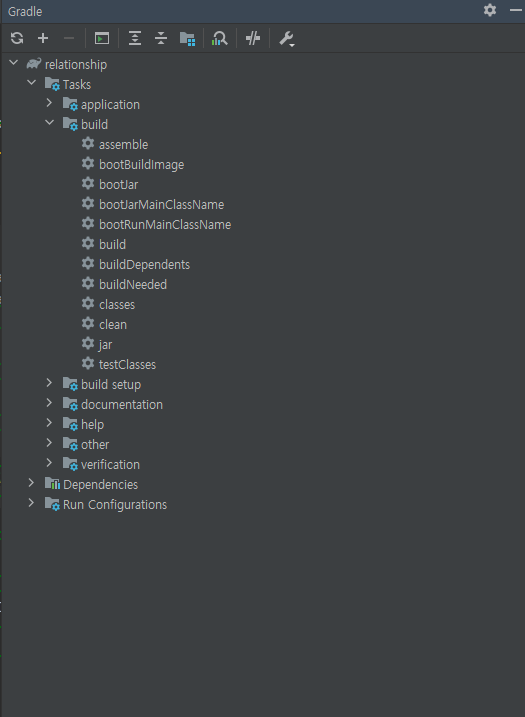Select the clean task label

[113, 325]
